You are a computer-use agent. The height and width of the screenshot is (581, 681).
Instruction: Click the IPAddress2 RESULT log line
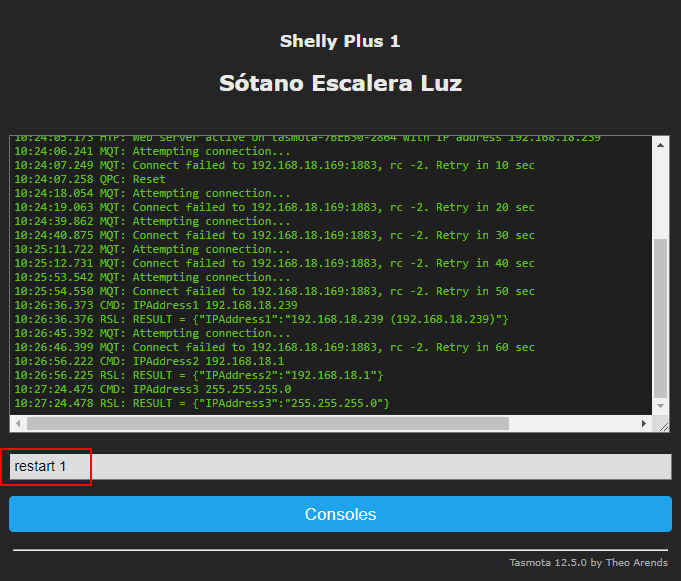coord(198,375)
